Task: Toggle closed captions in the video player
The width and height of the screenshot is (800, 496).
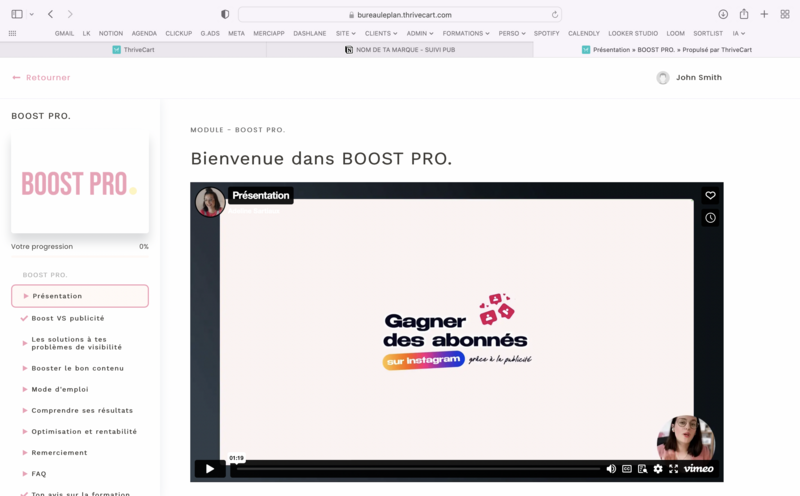Action: [627, 468]
